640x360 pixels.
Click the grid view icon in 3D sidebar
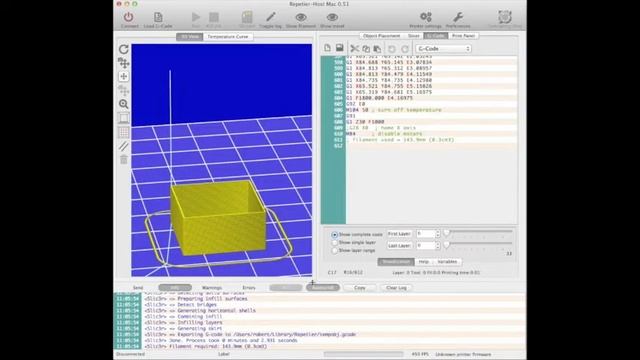click(124, 132)
